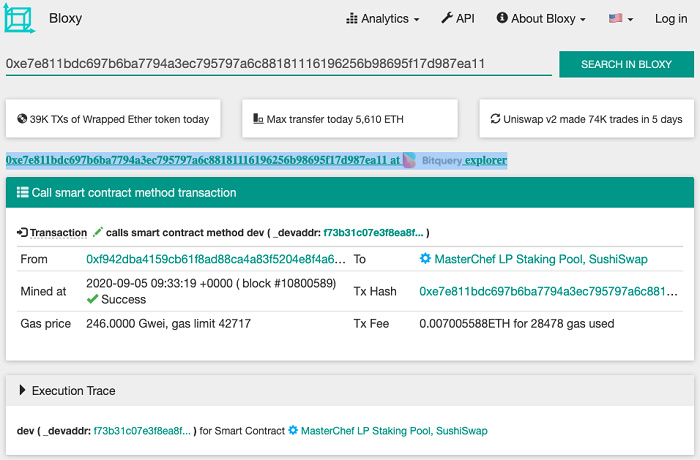Click the Analytics bar chart icon
This screenshot has width=700, height=460.
point(352,18)
